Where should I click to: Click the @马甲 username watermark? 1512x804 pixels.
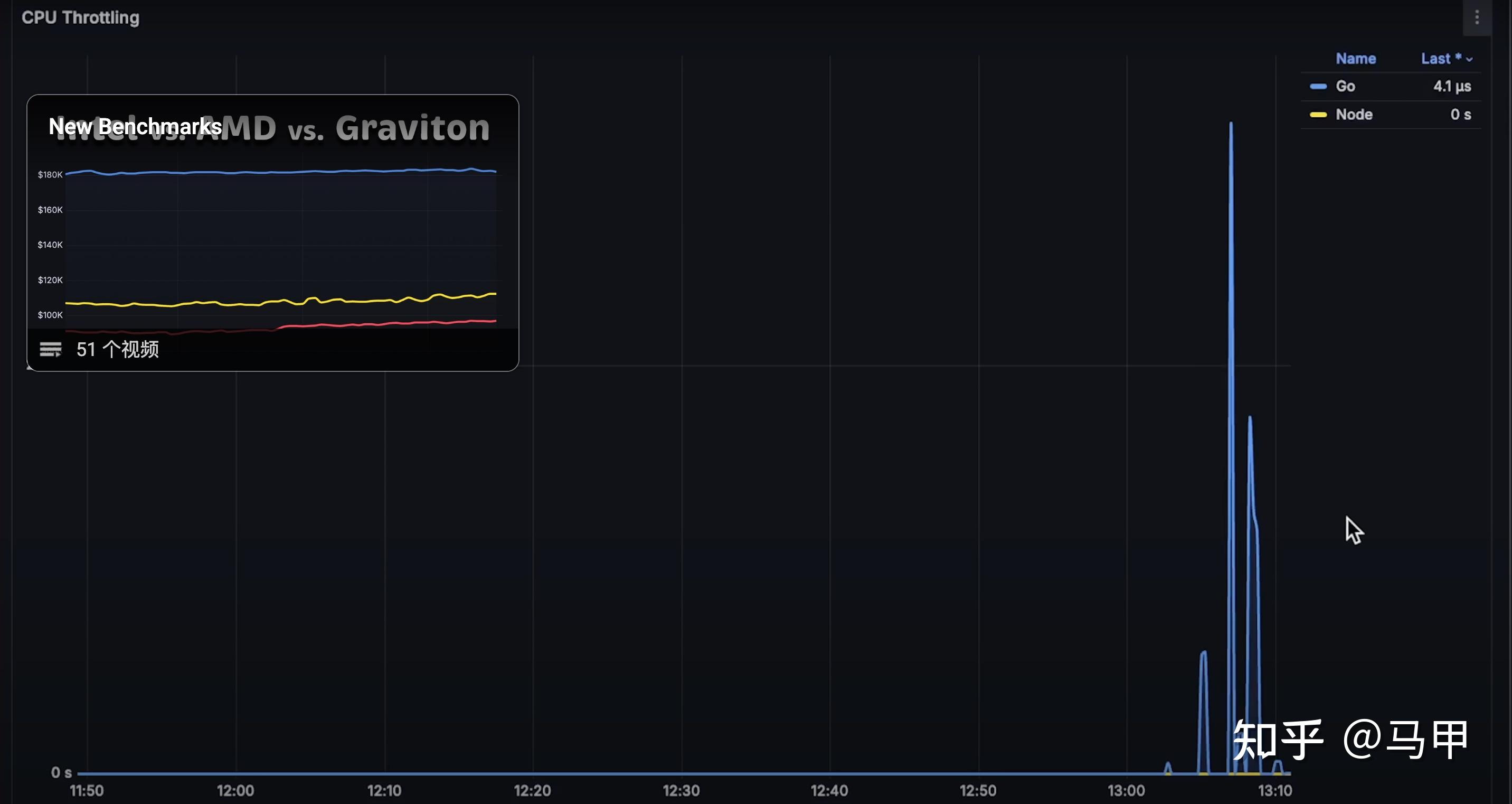pos(1405,740)
